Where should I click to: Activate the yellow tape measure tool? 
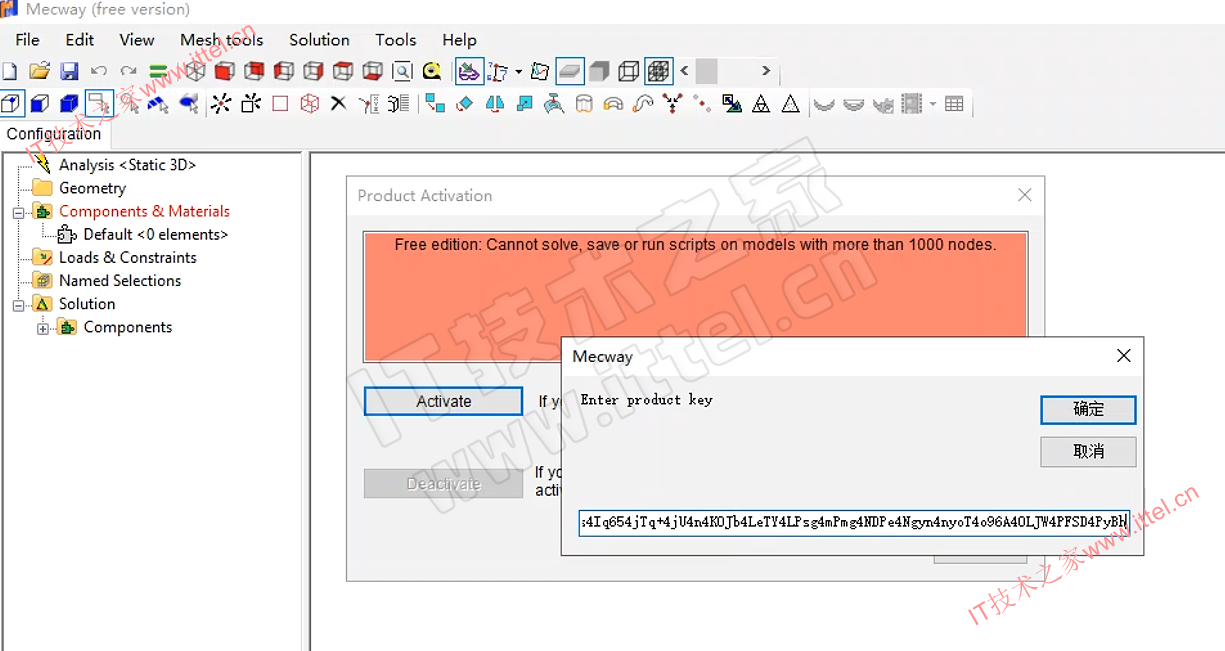pyautogui.click(x=432, y=71)
